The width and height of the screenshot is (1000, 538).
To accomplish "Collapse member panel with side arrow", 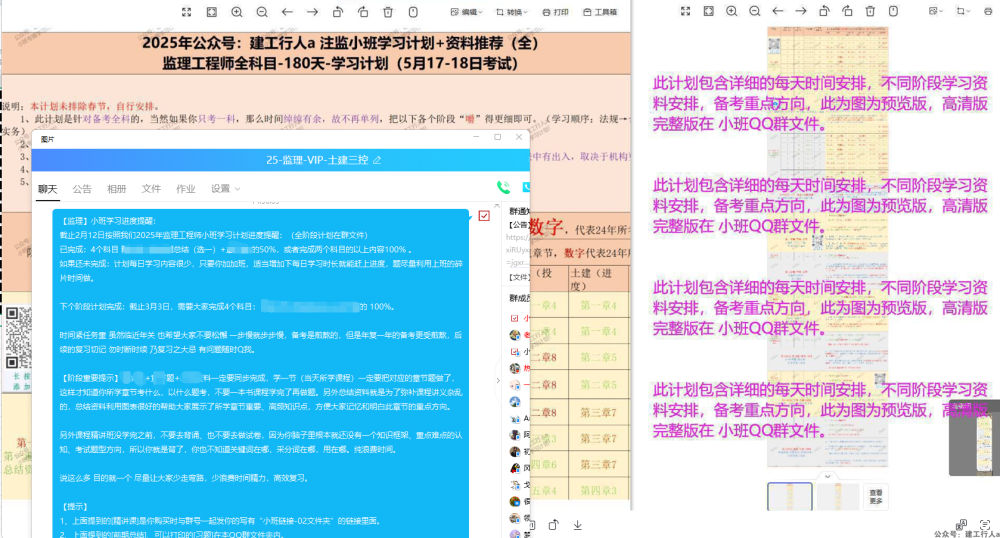I will point(498,381).
